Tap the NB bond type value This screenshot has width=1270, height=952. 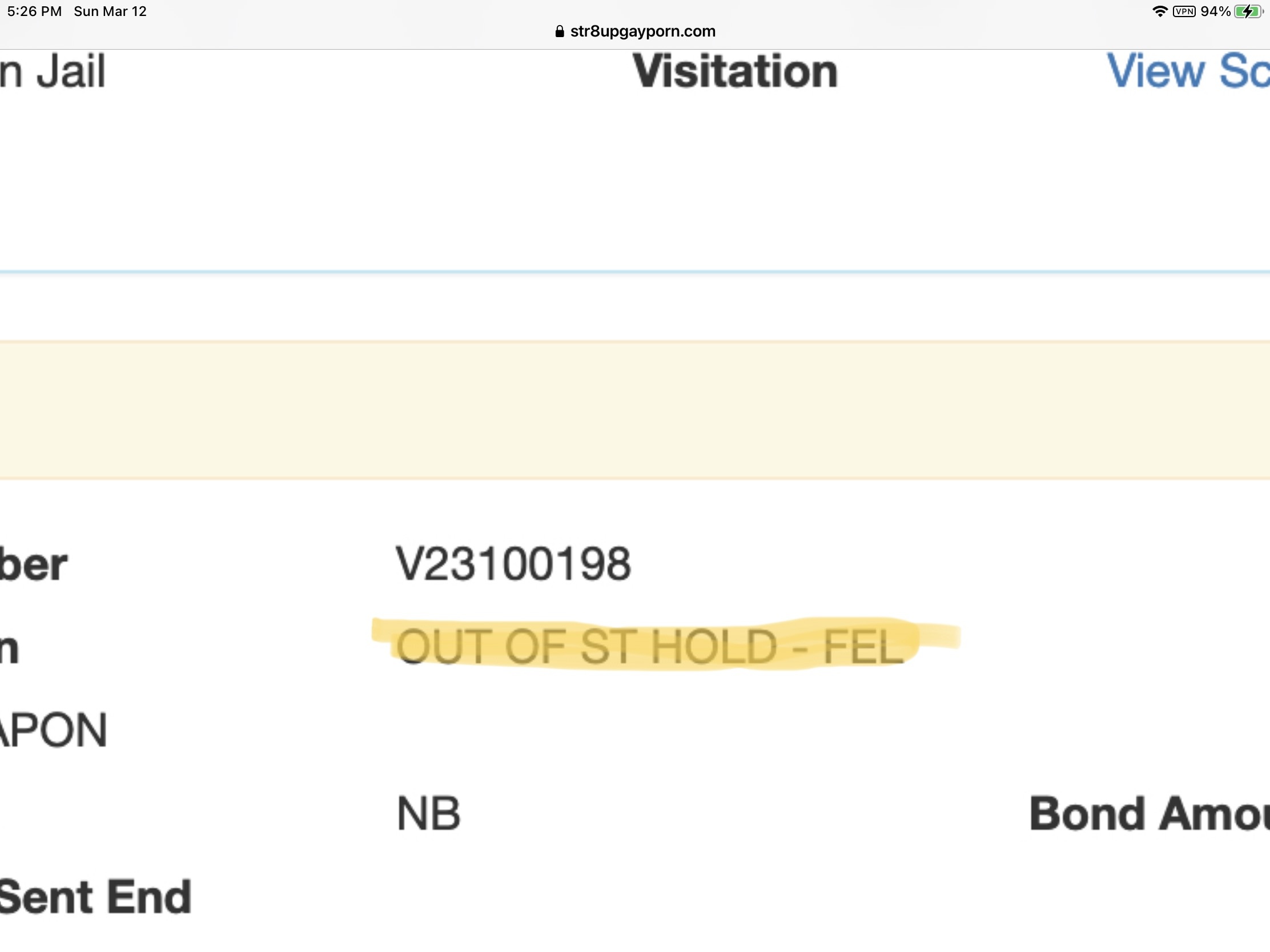pos(428,813)
